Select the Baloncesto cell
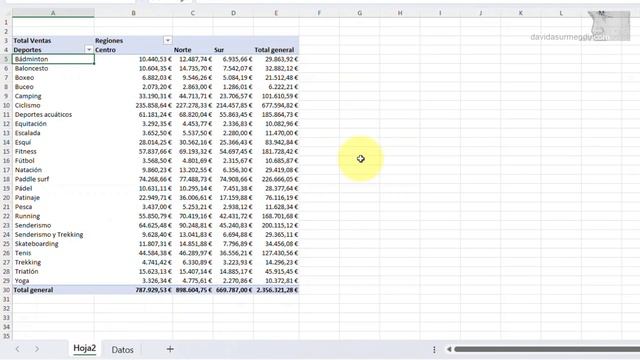 [53, 68]
